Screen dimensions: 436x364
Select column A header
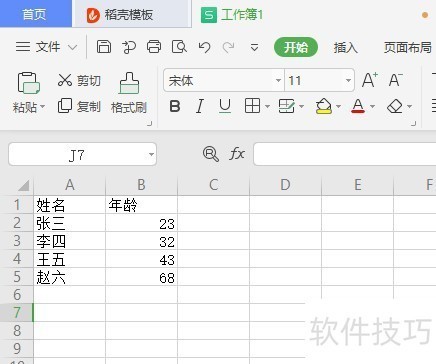click(x=70, y=185)
